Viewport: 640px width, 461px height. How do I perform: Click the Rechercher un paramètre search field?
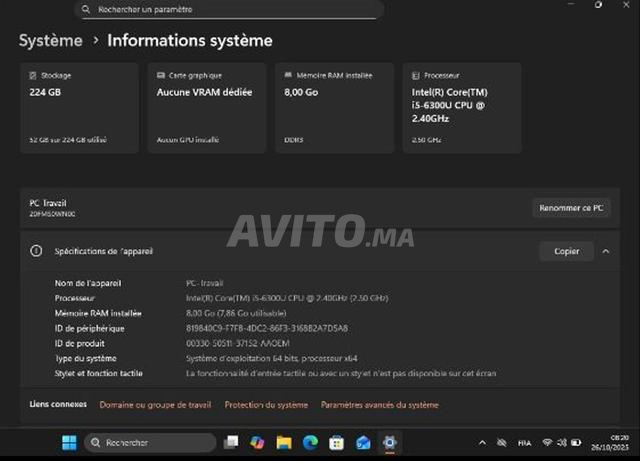click(228, 9)
